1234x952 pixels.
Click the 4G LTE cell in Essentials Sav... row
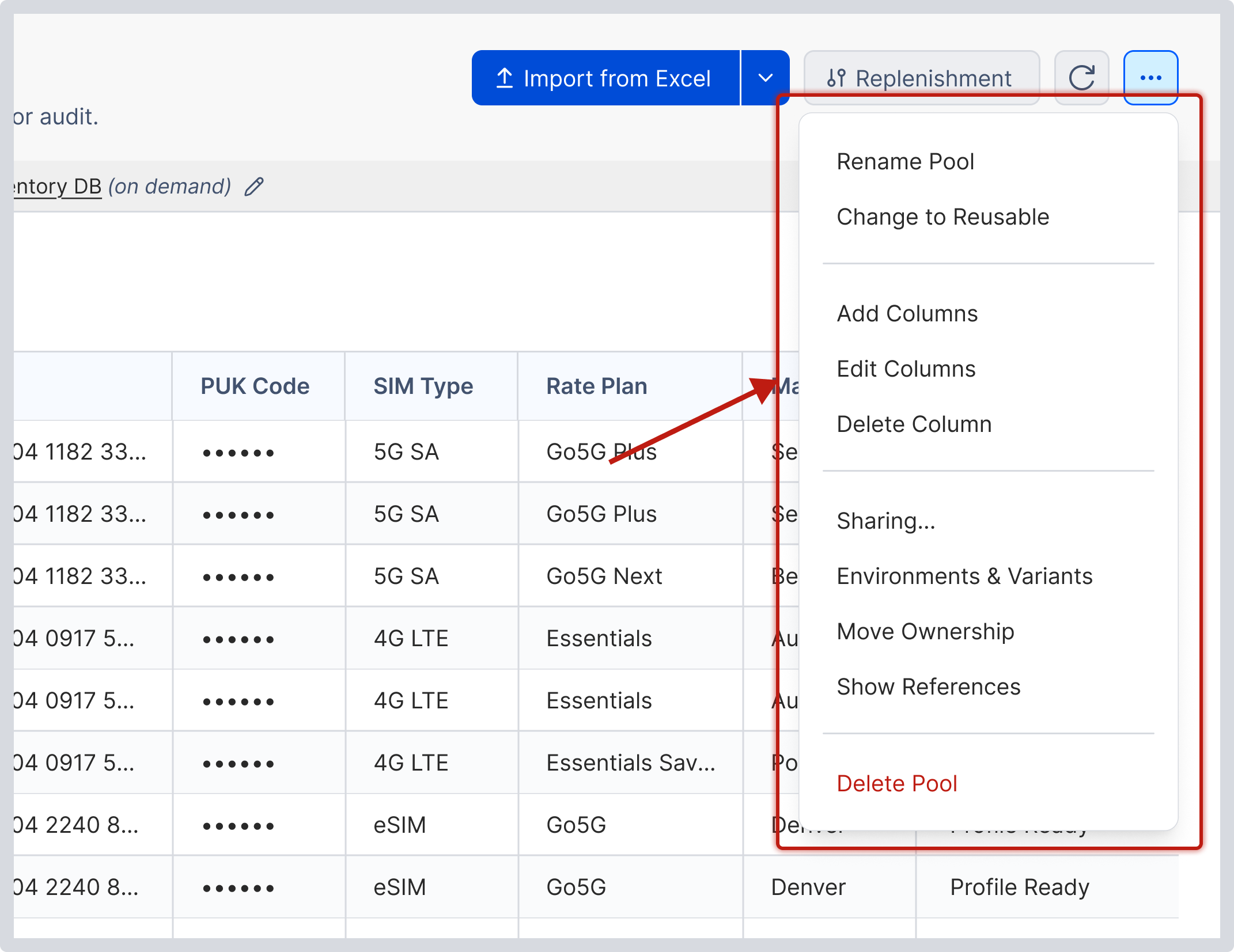[x=431, y=763]
